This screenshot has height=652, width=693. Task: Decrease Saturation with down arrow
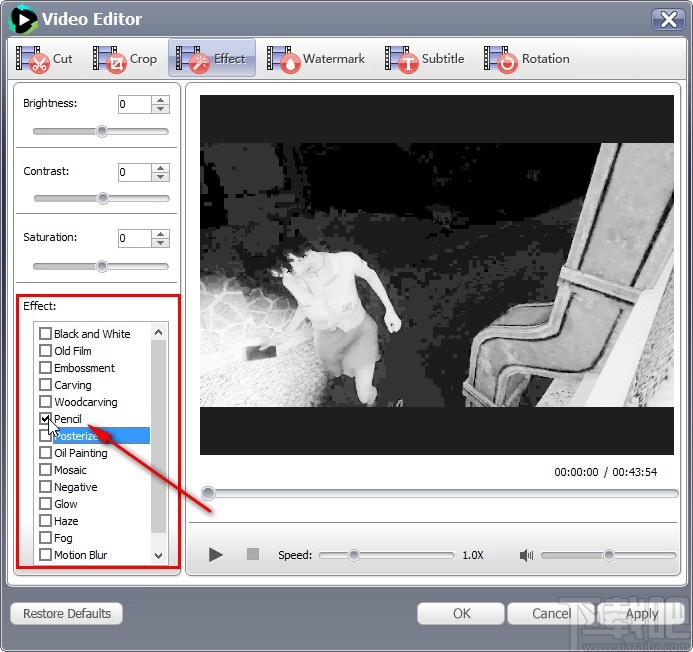pos(160,243)
